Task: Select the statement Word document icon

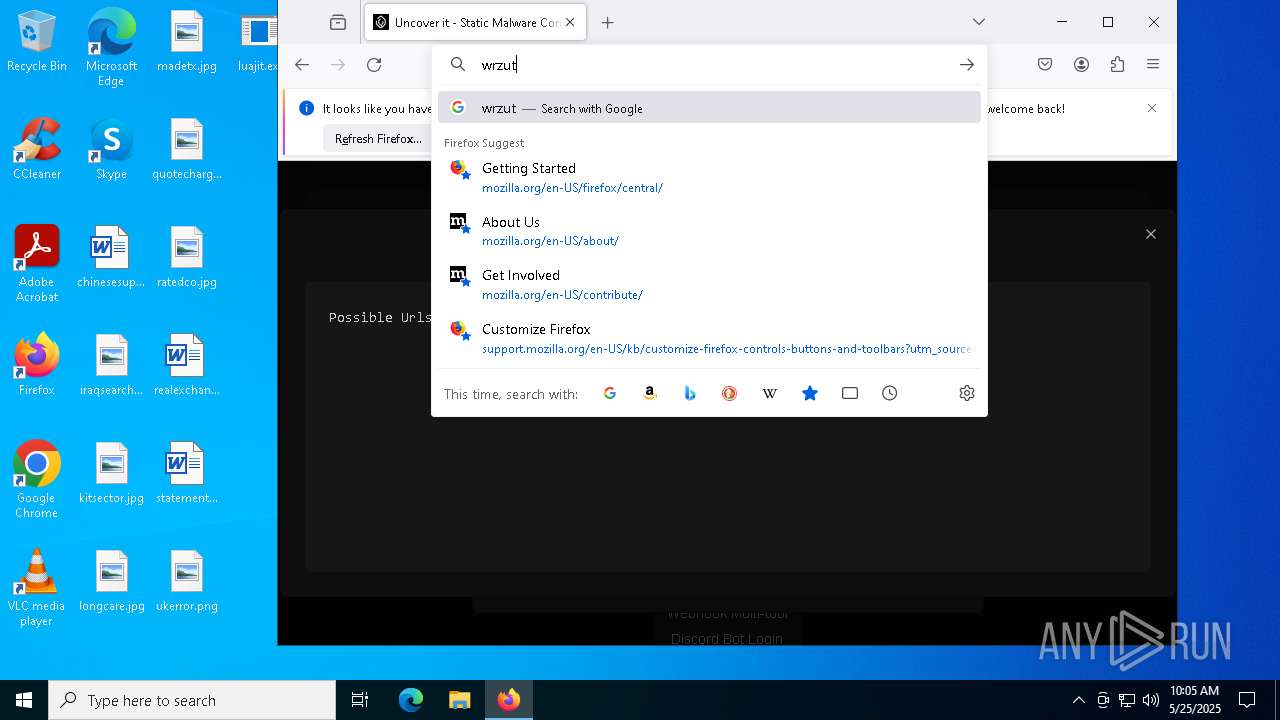Action: [x=187, y=474]
